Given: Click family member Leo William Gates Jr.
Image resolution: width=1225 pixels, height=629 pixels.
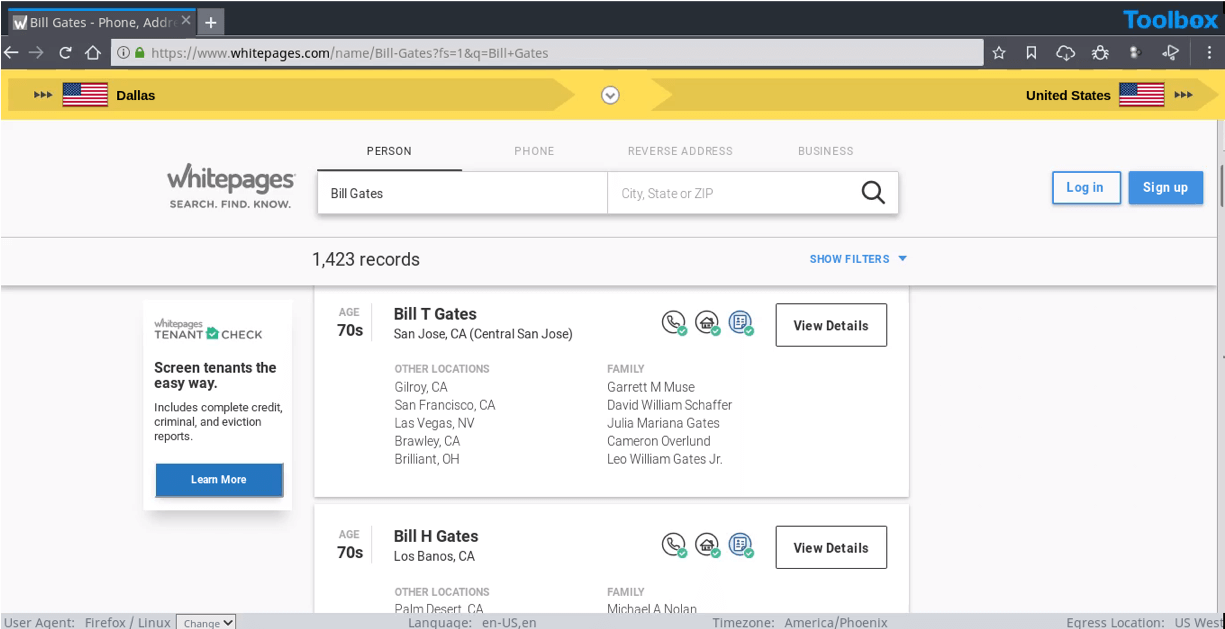Looking at the screenshot, I should [x=665, y=459].
